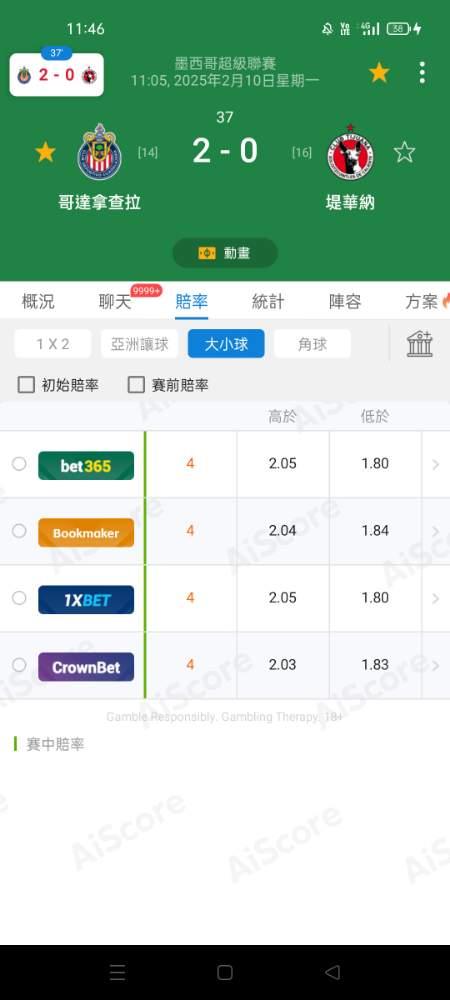Tap the Android recent apps menu button

click(117, 972)
